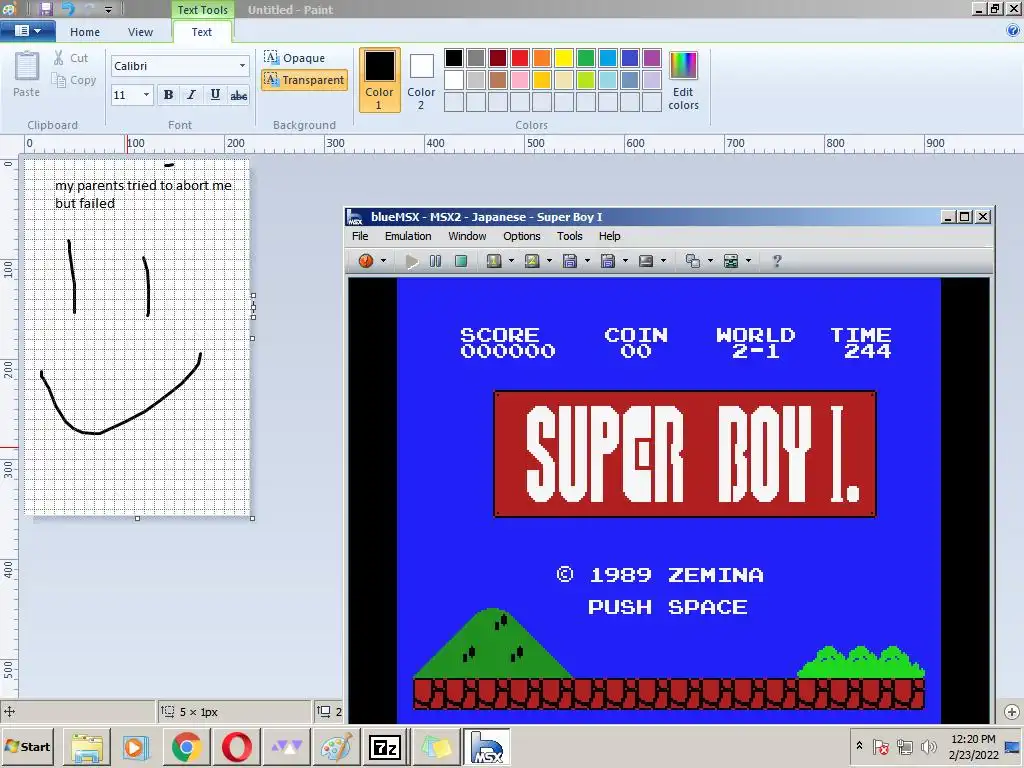Switch to the View ribbon tab
Screen dimensions: 1024x768
(x=140, y=32)
